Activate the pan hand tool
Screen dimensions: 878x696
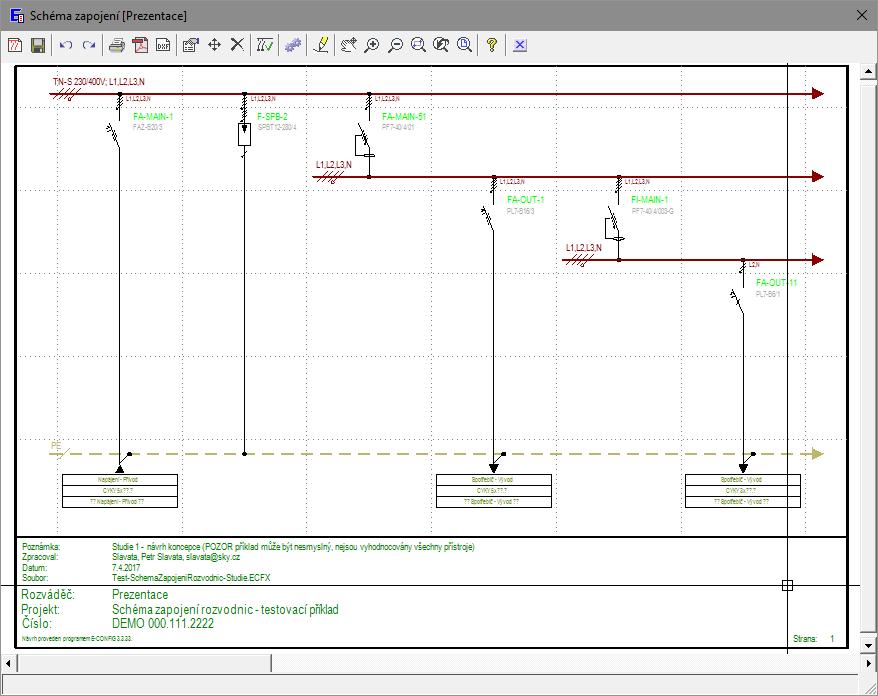click(349, 45)
